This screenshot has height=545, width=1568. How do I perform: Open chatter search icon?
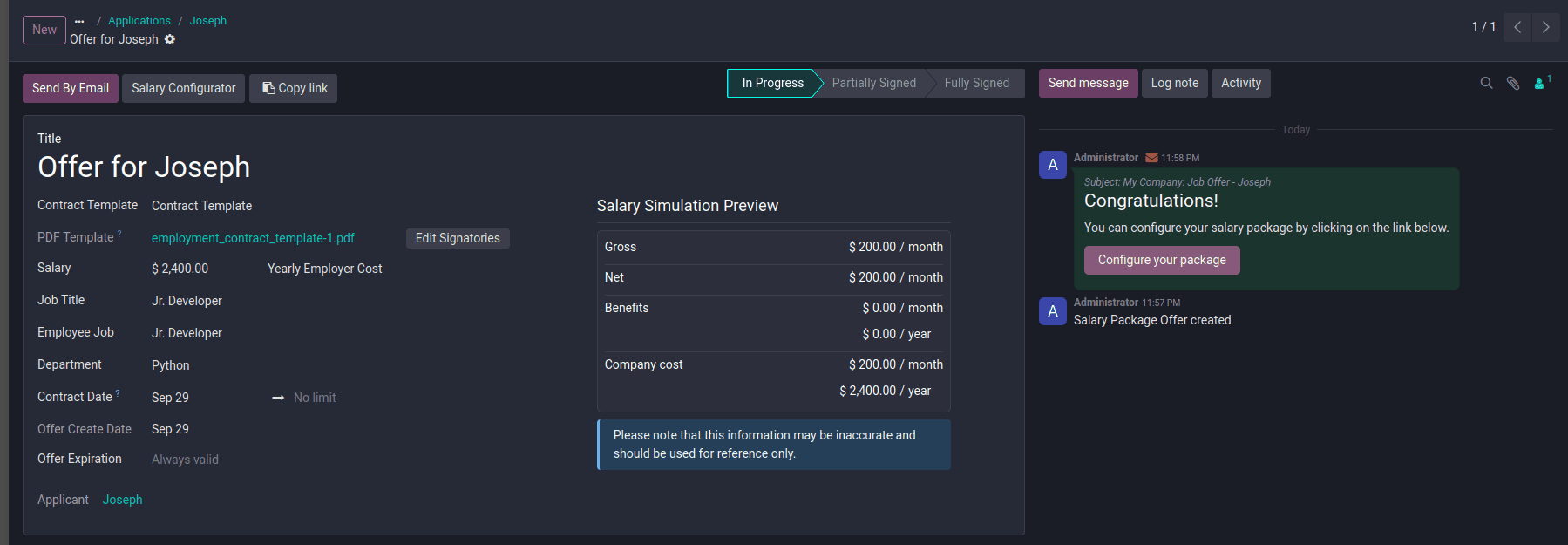tap(1487, 83)
